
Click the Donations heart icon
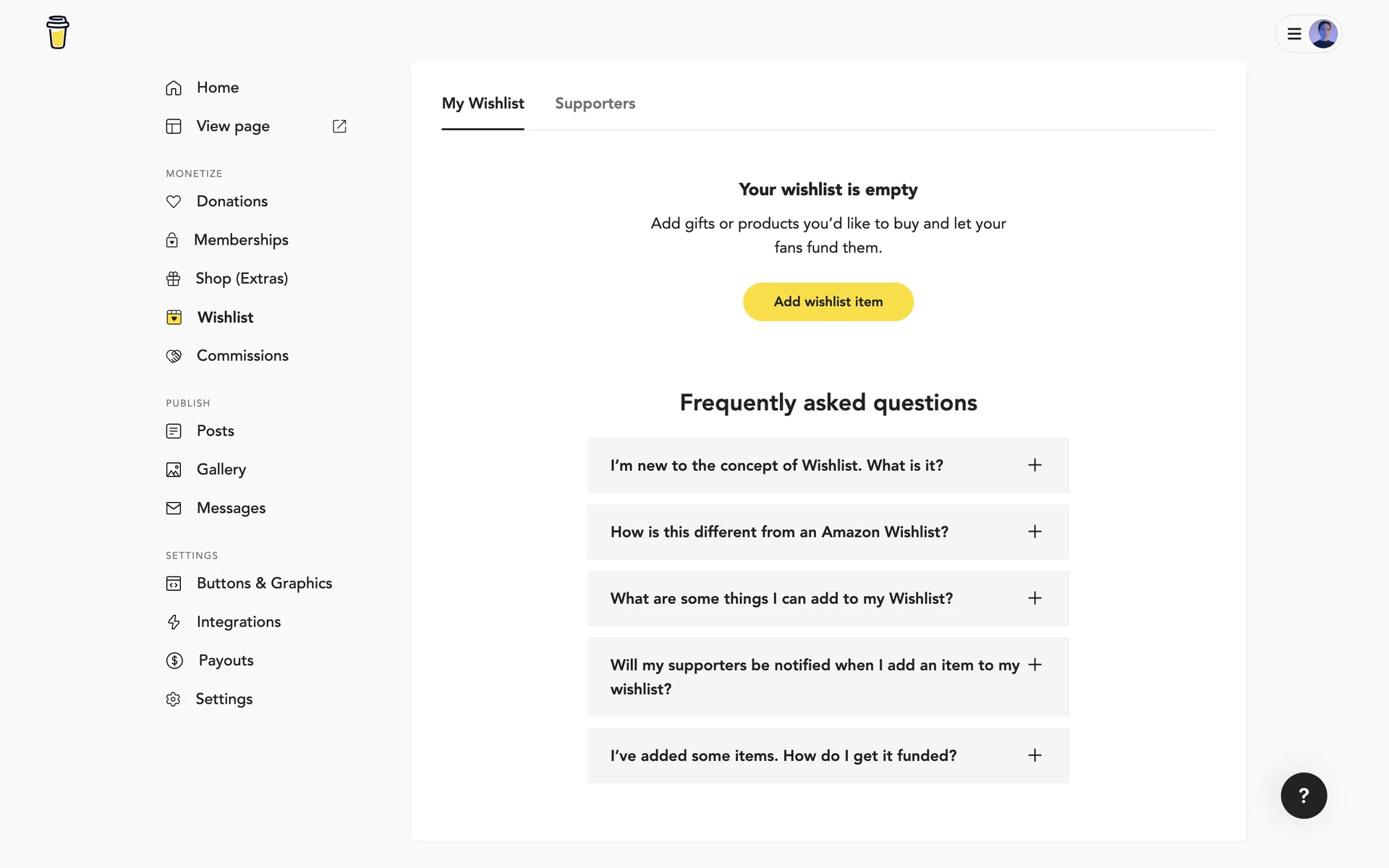(174, 202)
